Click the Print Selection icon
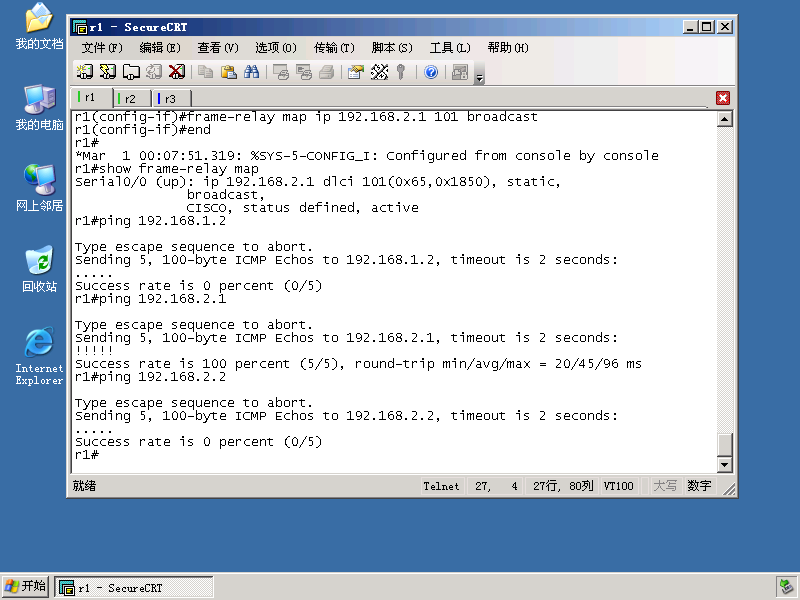This screenshot has height=600, width=800. (x=304, y=72)
